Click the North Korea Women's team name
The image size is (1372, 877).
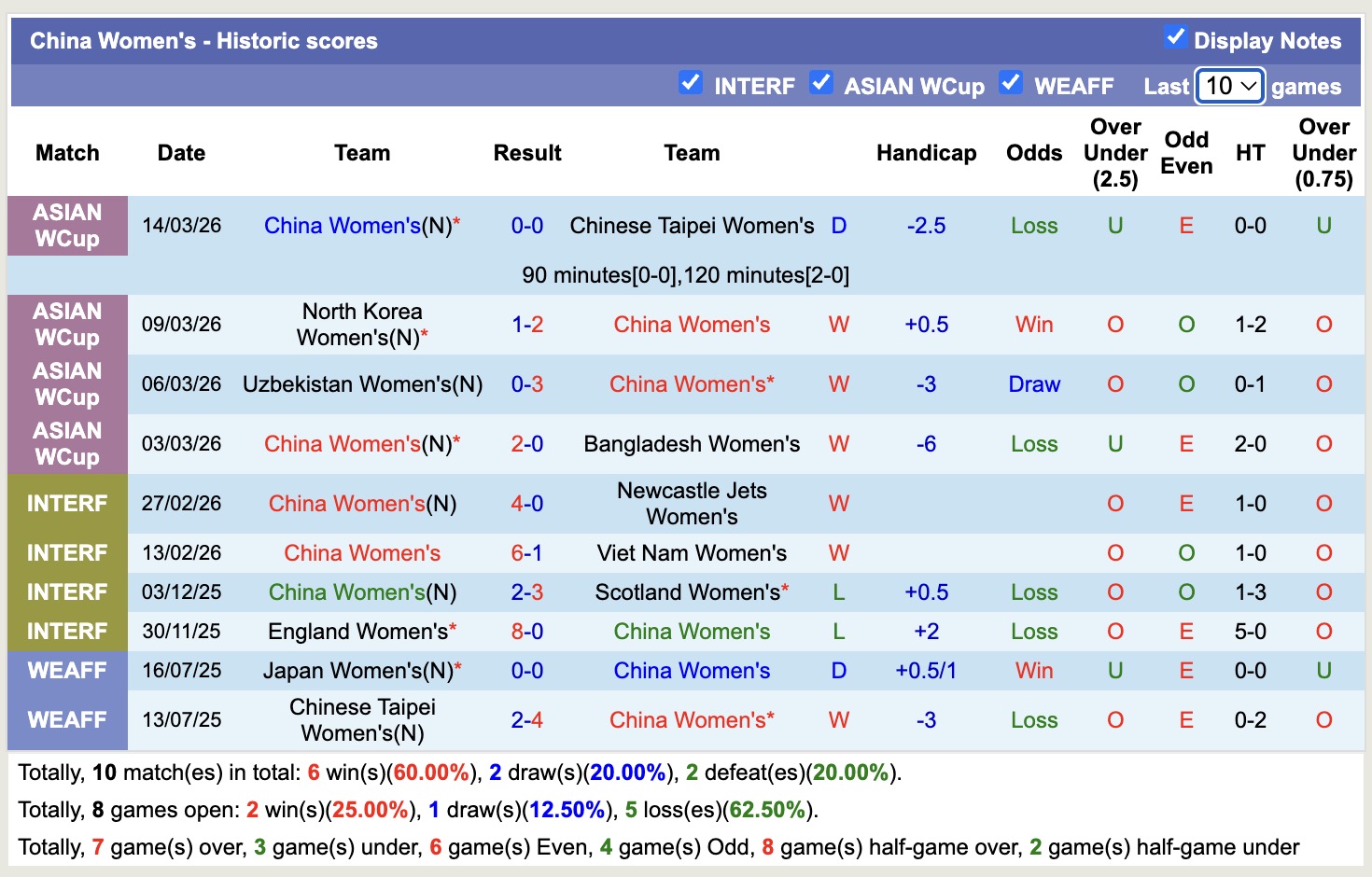(x=361, y=324)
